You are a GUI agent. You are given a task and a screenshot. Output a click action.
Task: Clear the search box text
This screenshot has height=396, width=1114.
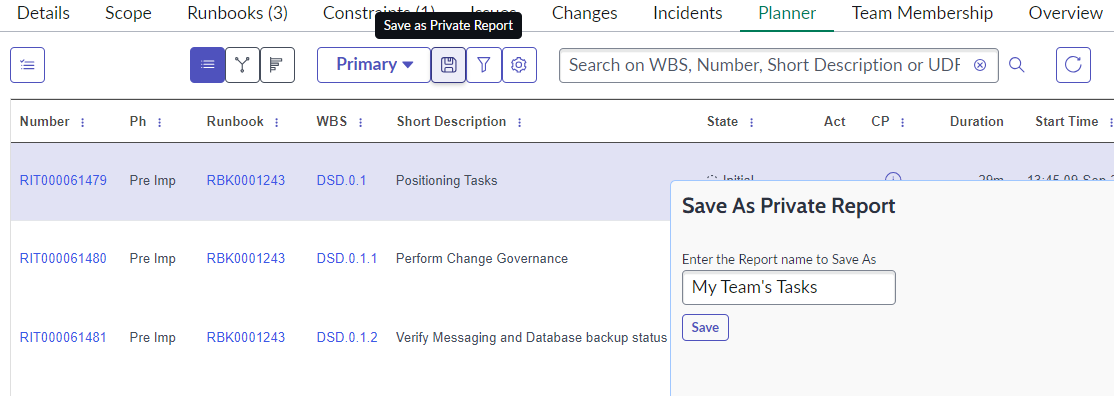coord(980,65)
